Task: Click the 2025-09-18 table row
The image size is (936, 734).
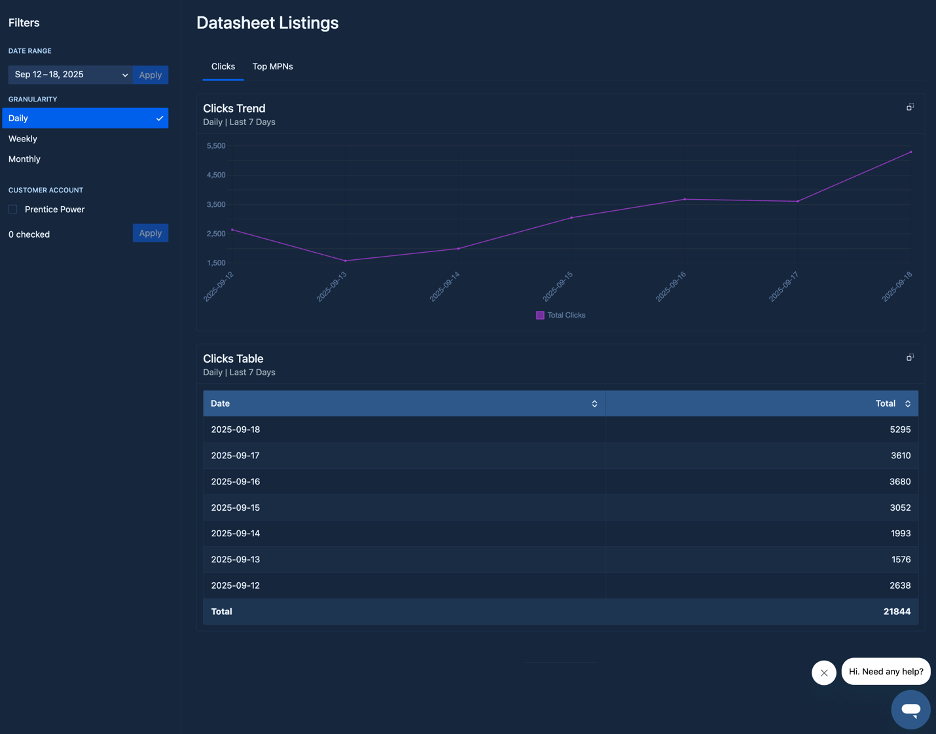Action: click(560, 430)
